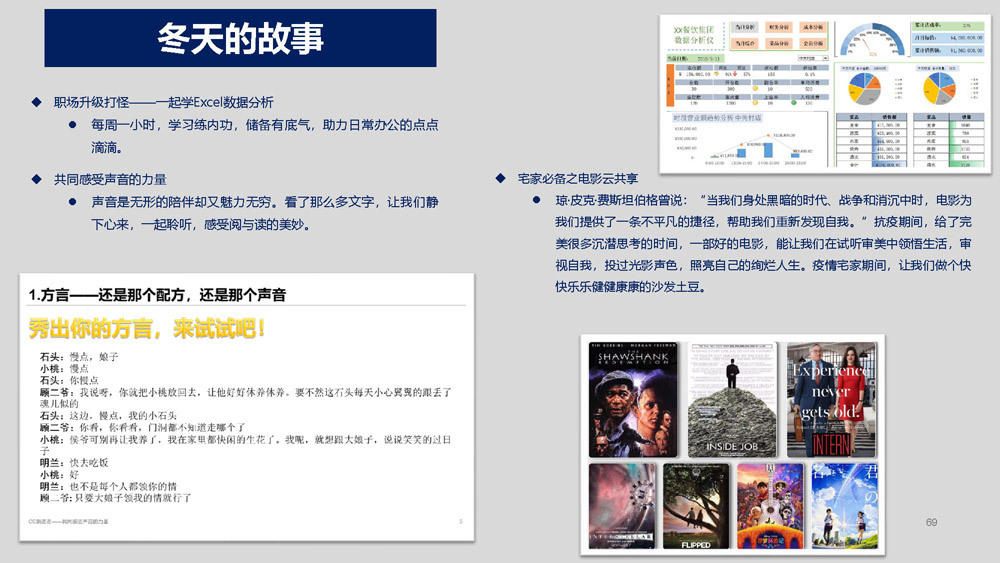Click the Excel data dashboard screenshot
Viewport: 1000px width, 563px height.
pyautogui.click(x=825, y=94)
